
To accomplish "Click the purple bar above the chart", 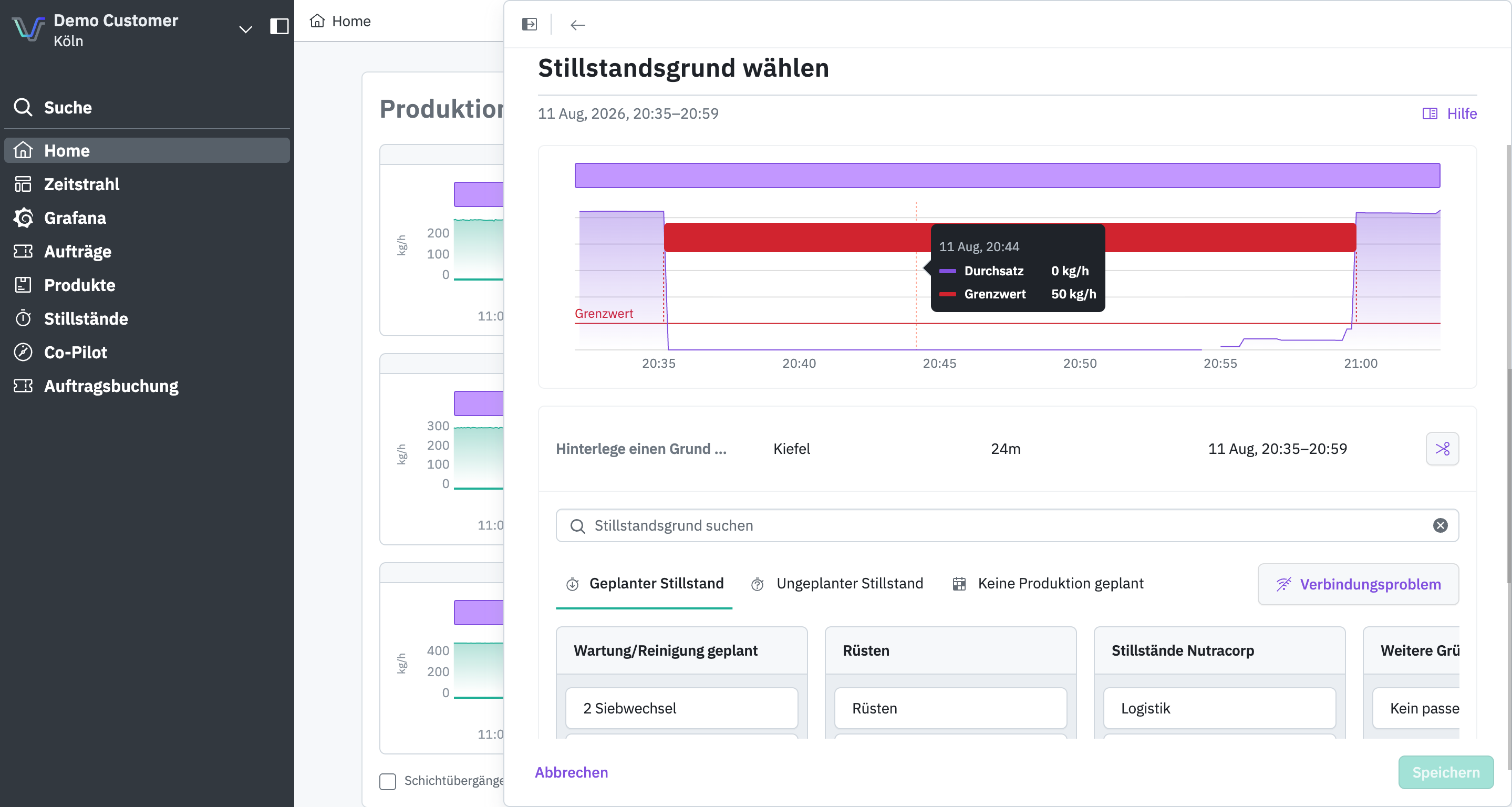I will [1007, 175].
